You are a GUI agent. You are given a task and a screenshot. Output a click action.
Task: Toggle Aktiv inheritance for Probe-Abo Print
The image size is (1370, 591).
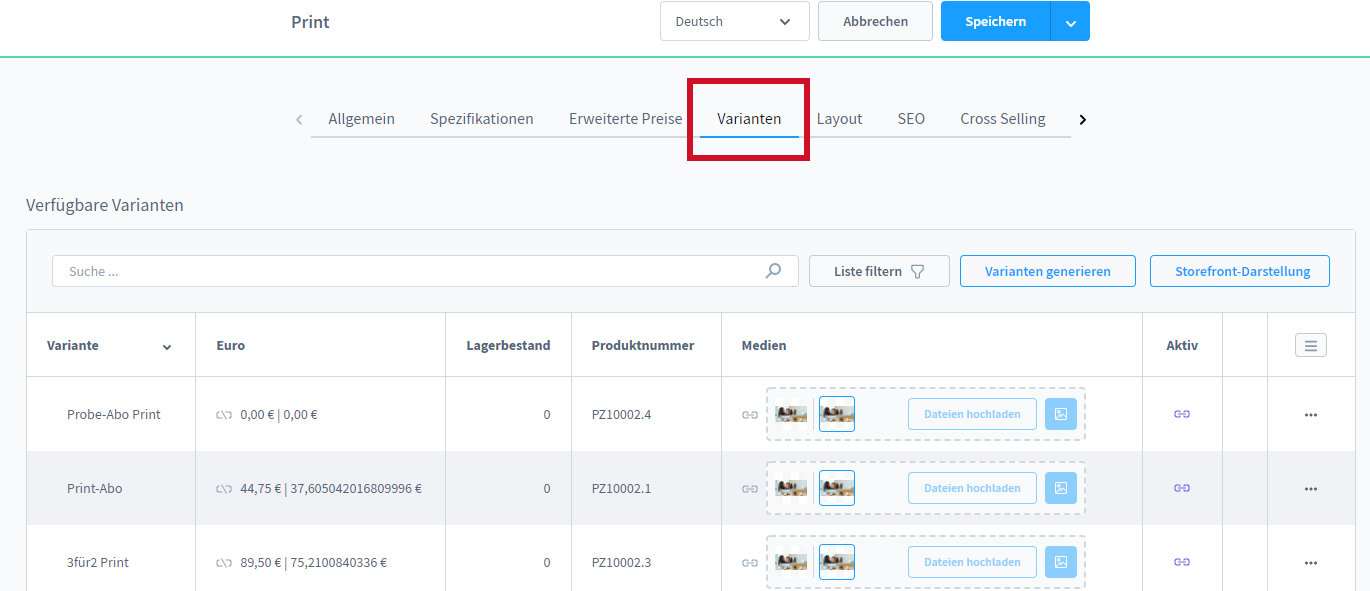pyautogui.click(x=1181, y=414)
